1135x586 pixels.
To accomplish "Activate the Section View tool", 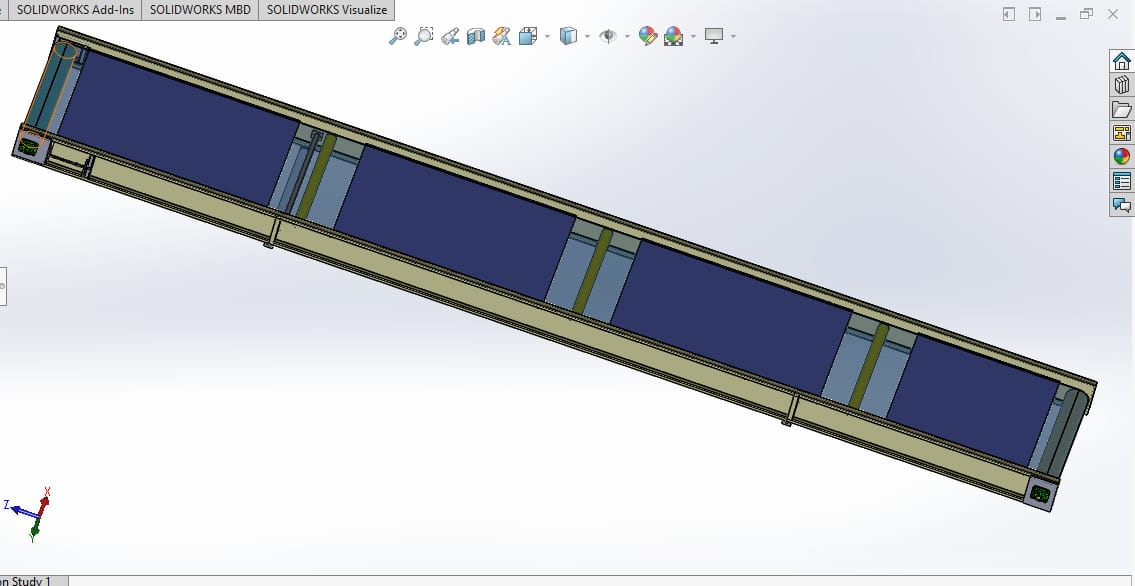I will coord(476,35).
